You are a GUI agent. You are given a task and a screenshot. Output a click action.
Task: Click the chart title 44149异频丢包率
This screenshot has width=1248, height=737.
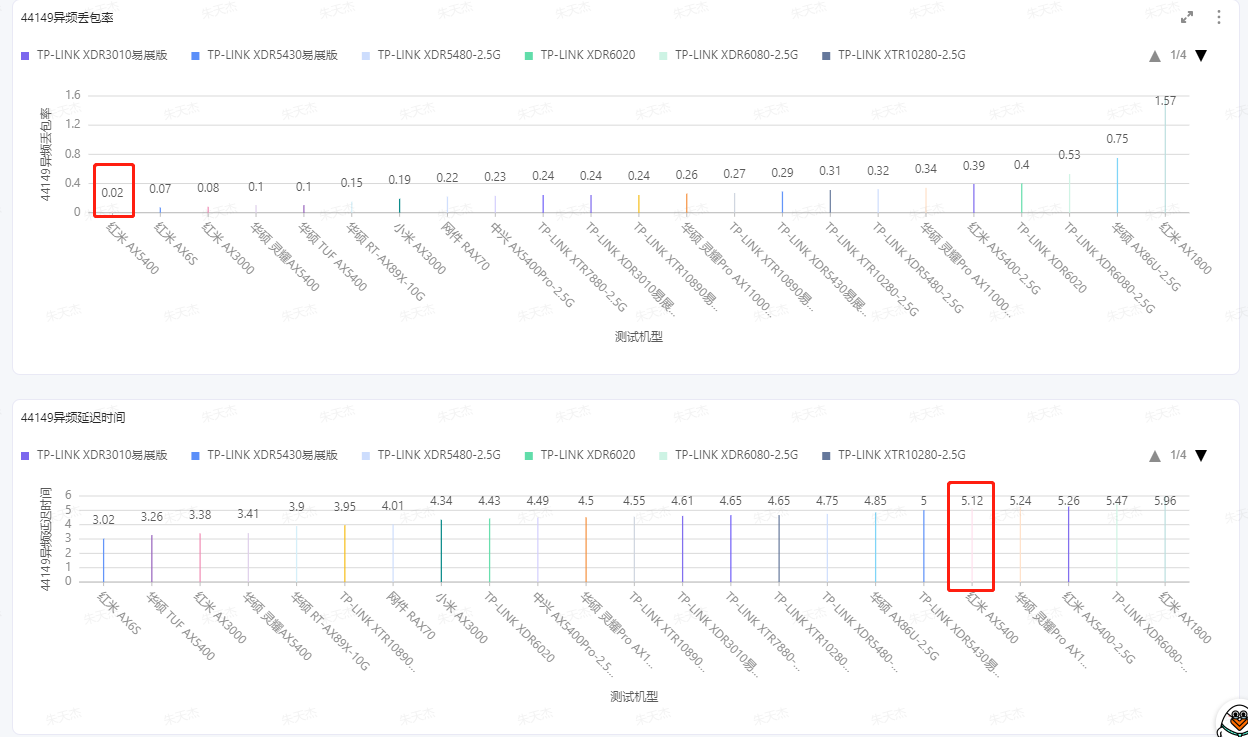tap(65, 17)
